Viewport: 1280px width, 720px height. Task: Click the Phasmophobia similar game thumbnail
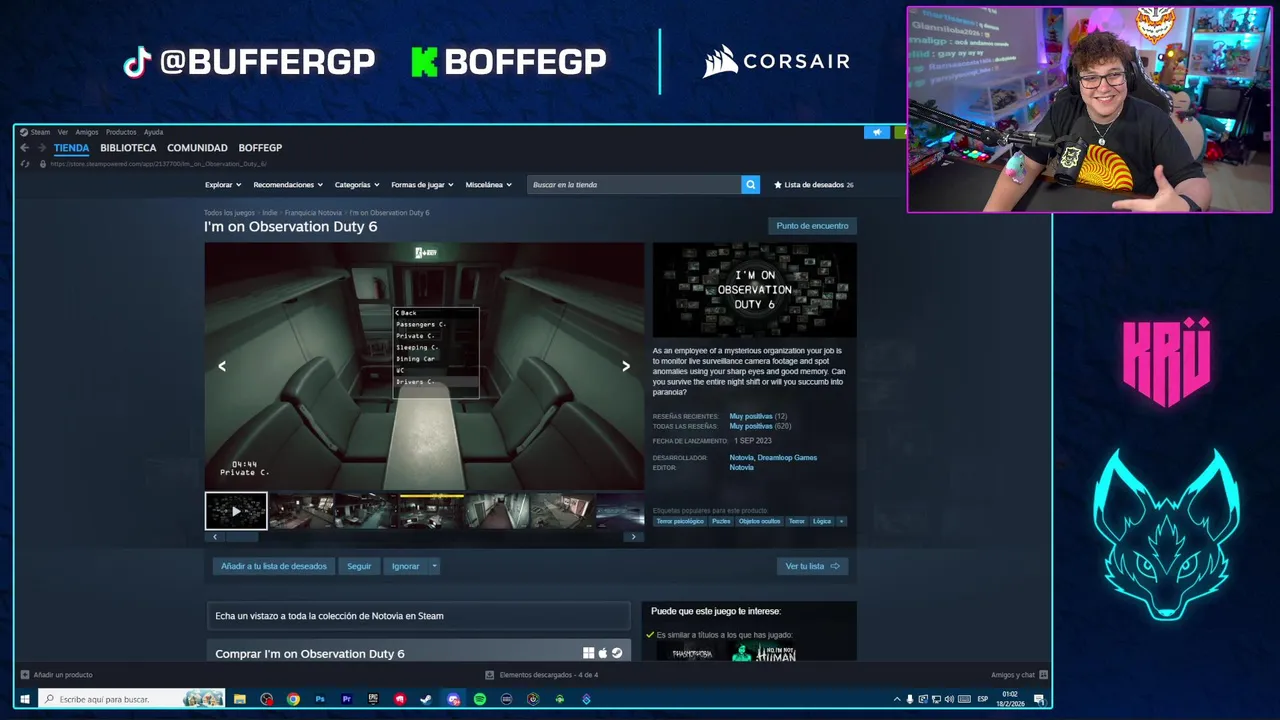[x=692, y=653]
